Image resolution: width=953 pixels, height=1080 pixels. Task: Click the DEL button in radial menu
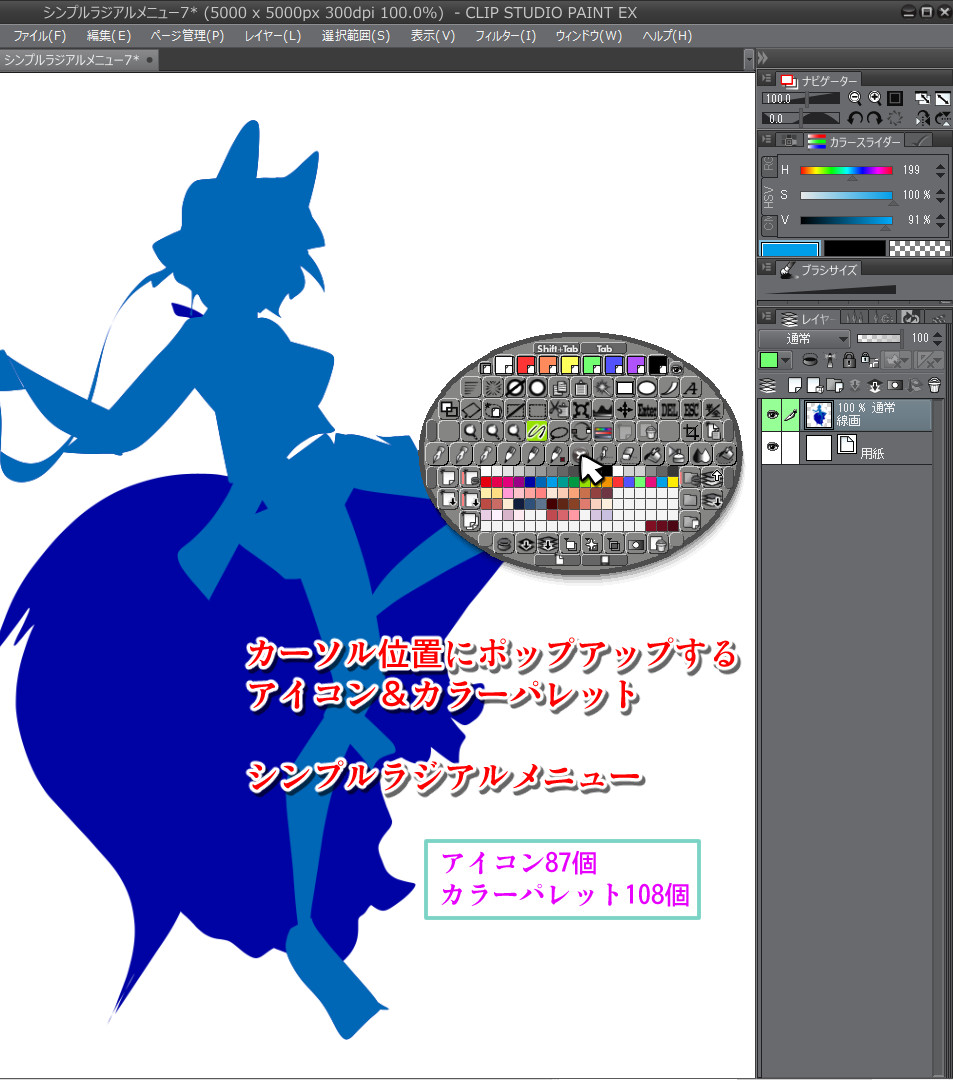click(x=670, y=410)
